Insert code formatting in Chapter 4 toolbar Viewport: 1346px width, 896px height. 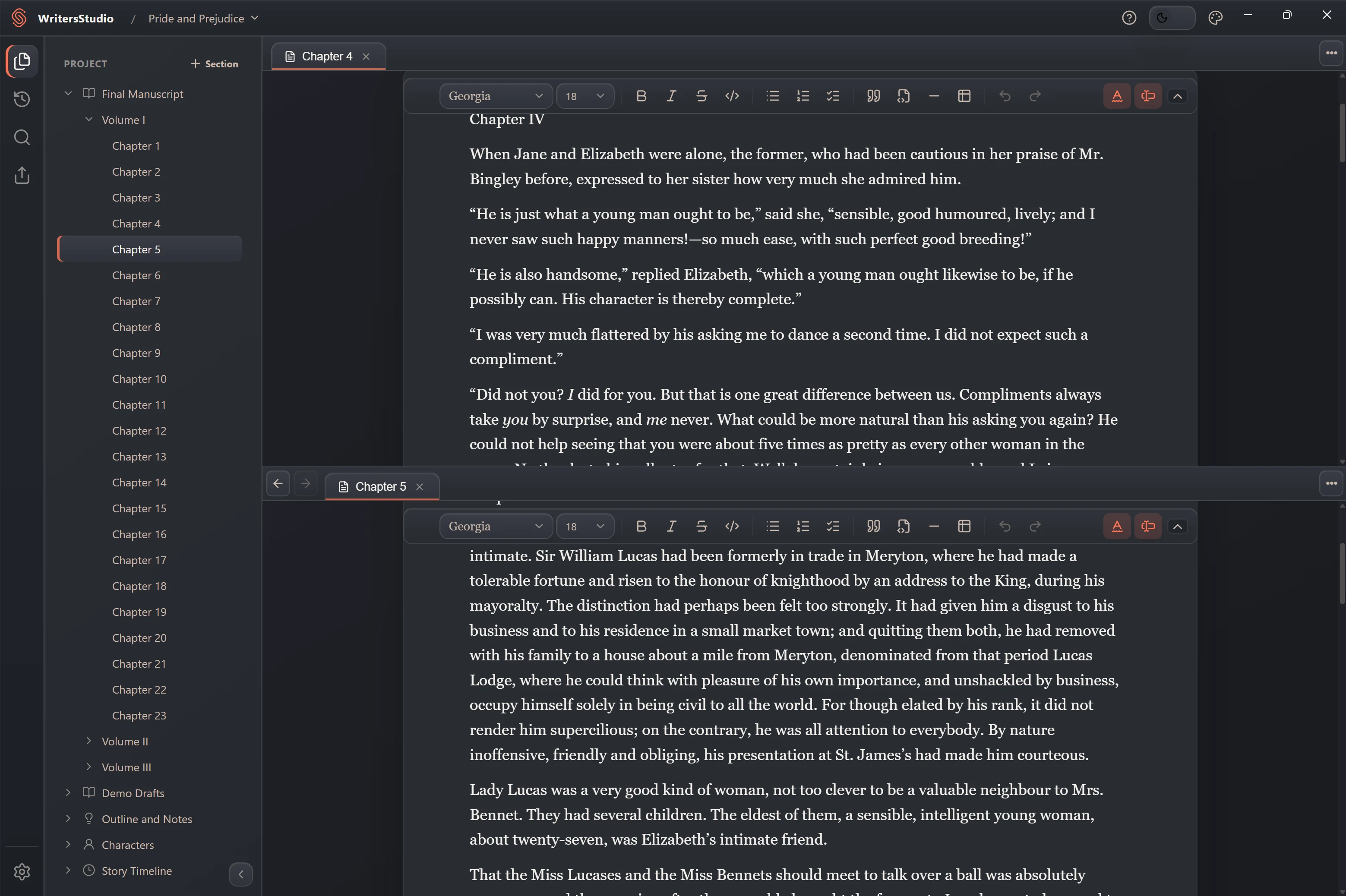tap(732, 96)
